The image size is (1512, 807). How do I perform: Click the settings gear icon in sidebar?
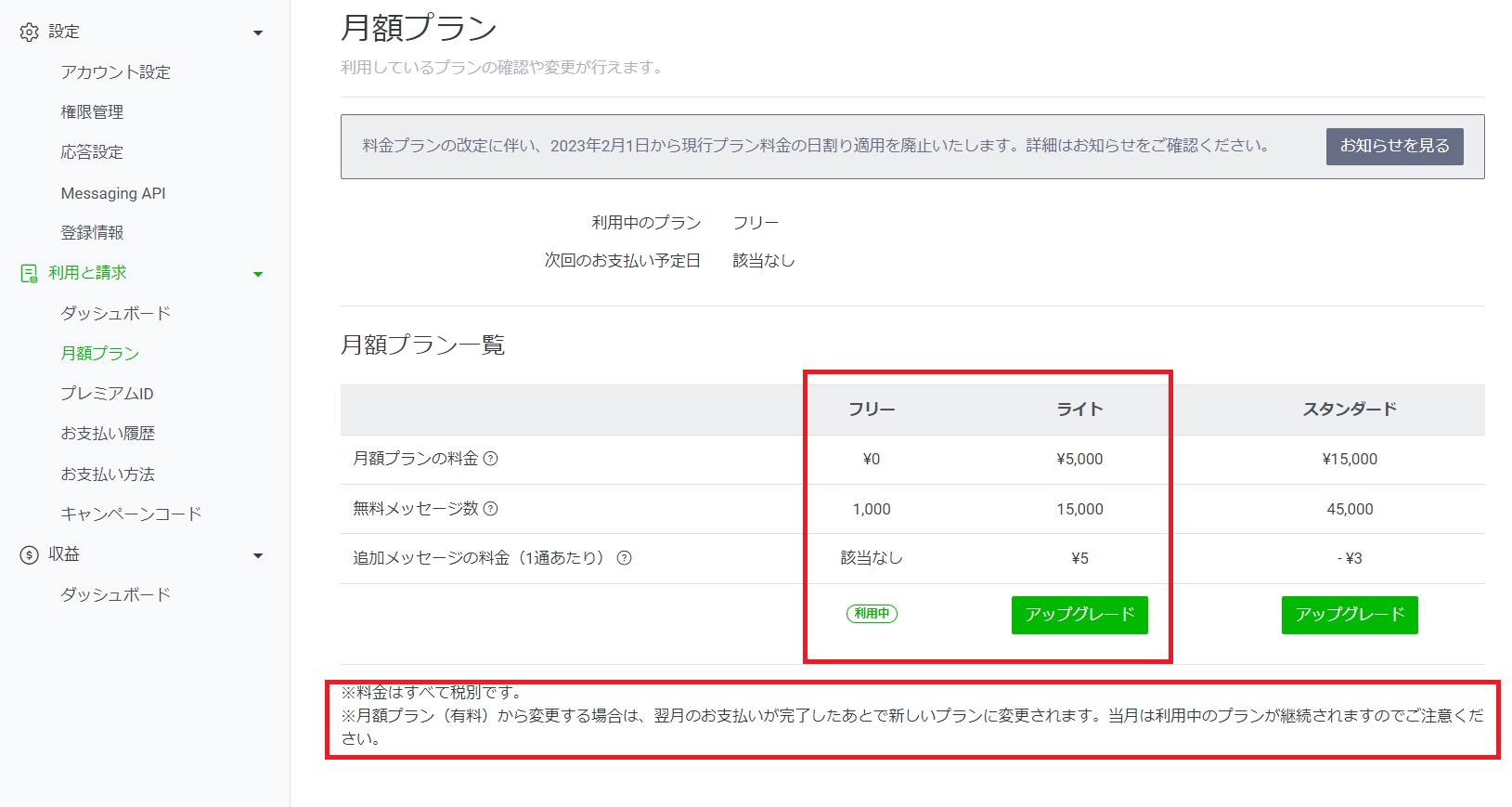click(29, 33)
